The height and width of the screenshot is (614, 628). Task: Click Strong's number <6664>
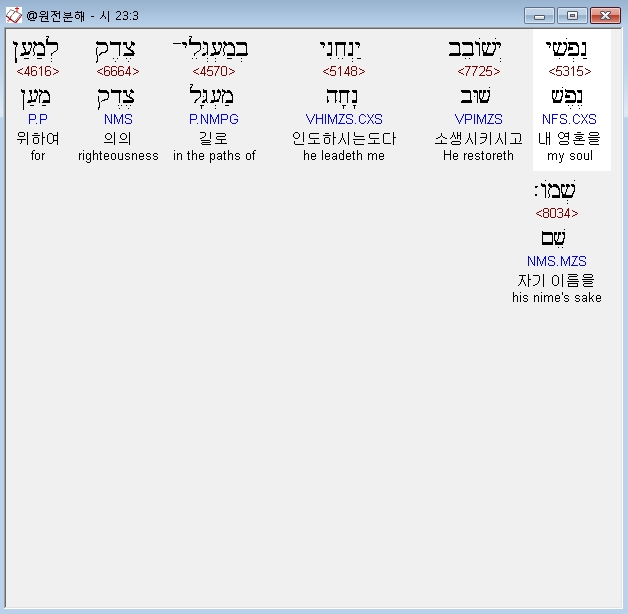[x=118, y=71]
